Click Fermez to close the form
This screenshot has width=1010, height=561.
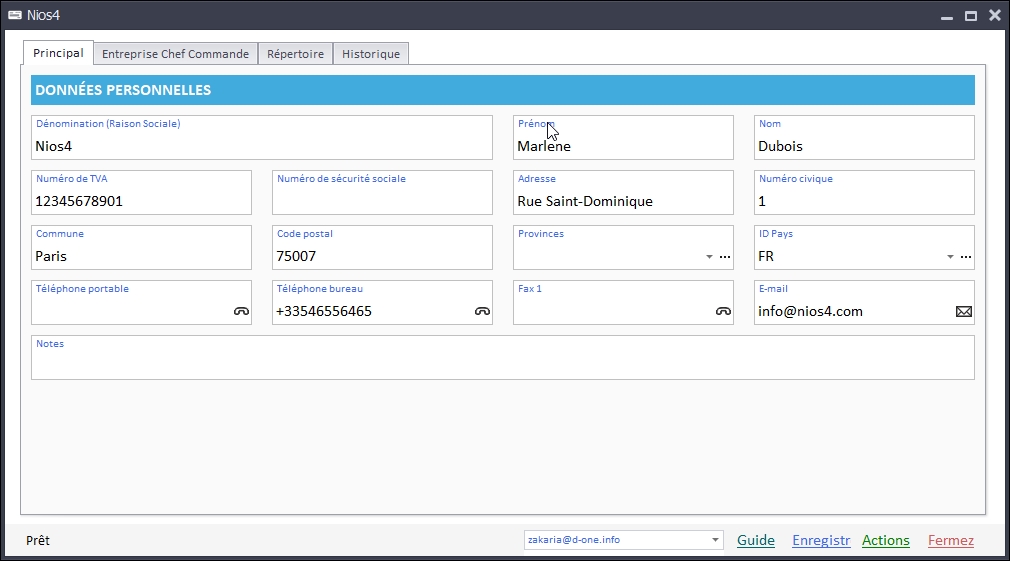coord(950,540)
